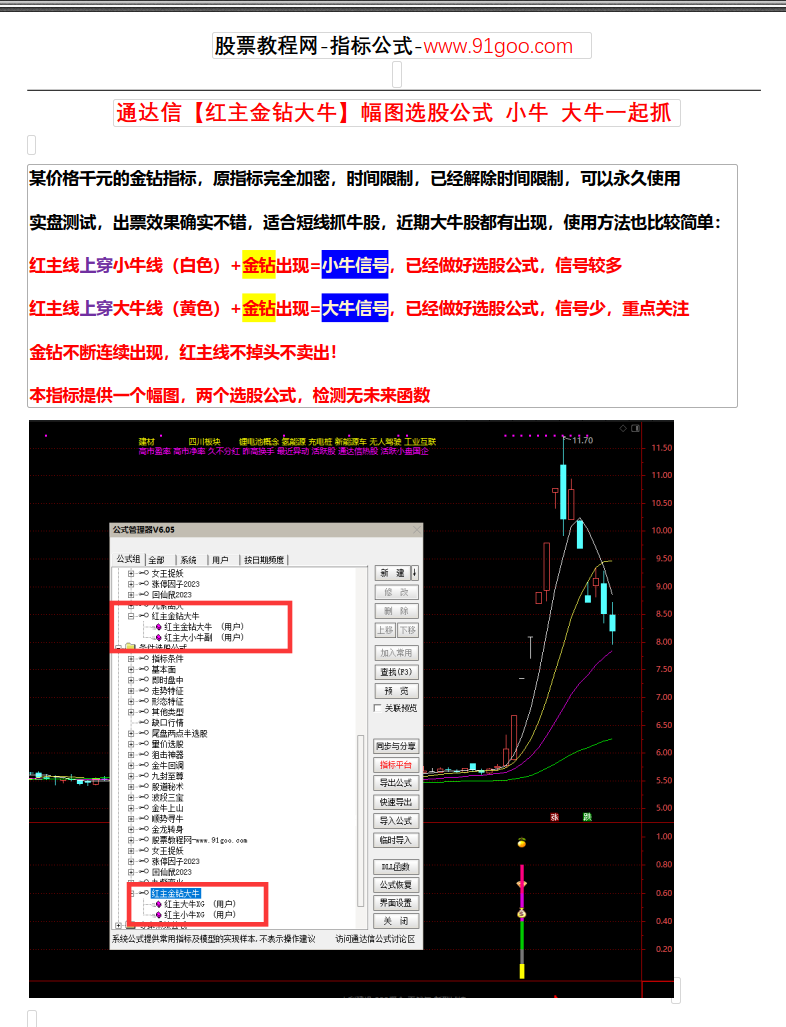Click the 同步与分享 button
This screenshot has width=786, height=1027.
[x=396, y=746]
